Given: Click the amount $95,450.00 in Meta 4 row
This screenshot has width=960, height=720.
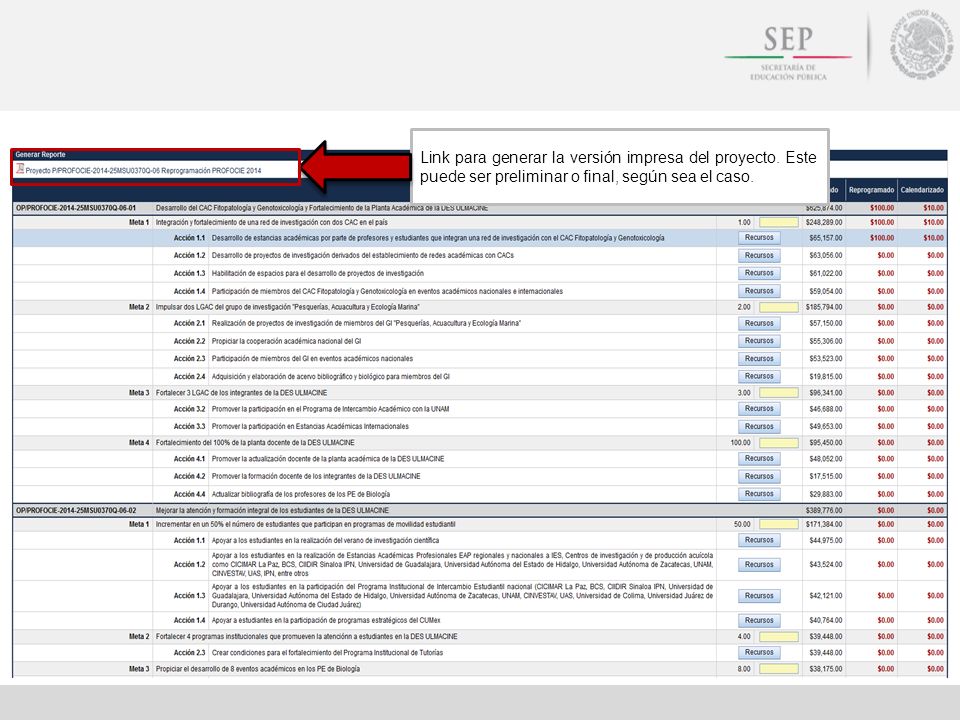Looking at the screenshot, I should [825, 443].
